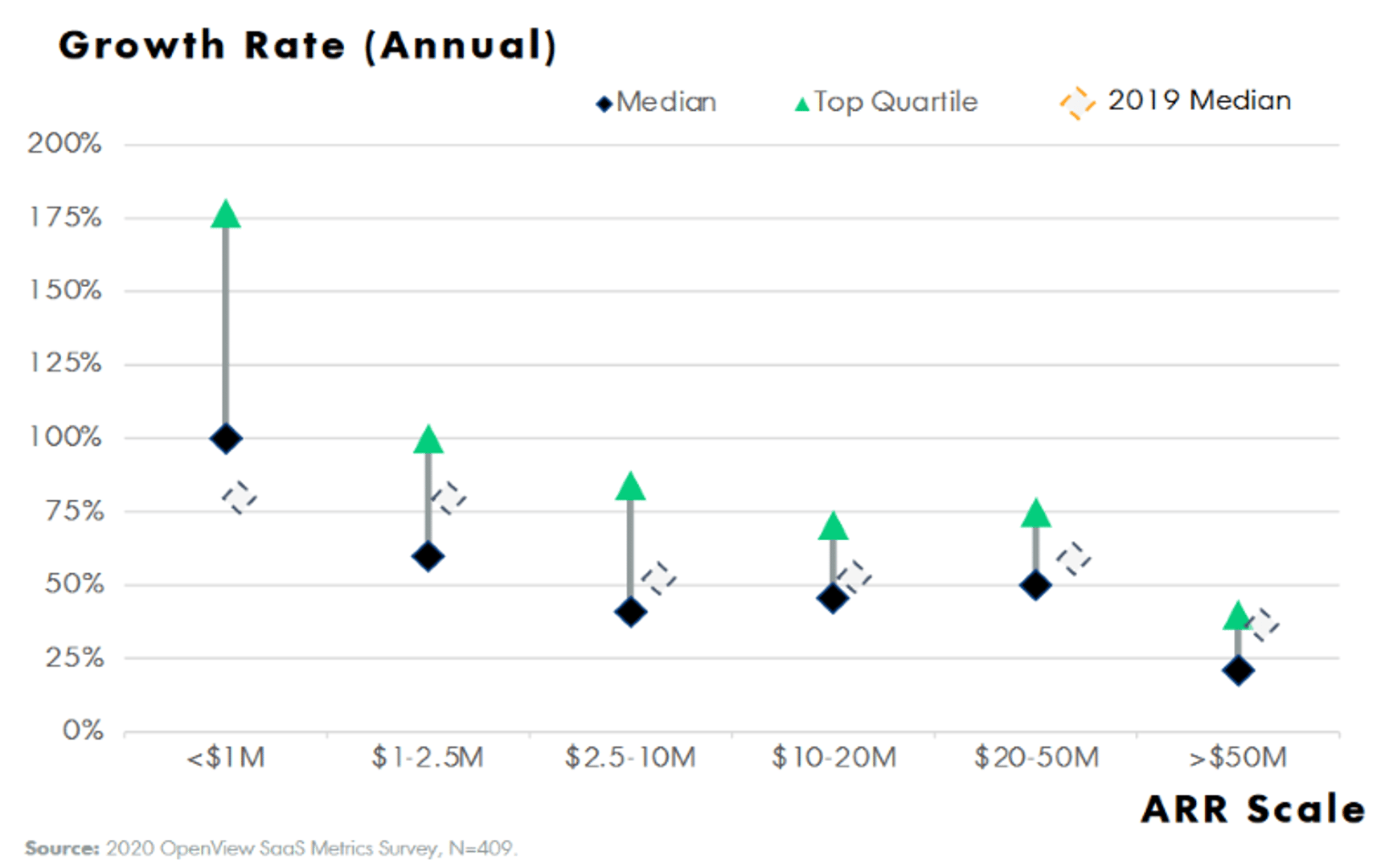Click the Median diamond for <$1M

226,439
